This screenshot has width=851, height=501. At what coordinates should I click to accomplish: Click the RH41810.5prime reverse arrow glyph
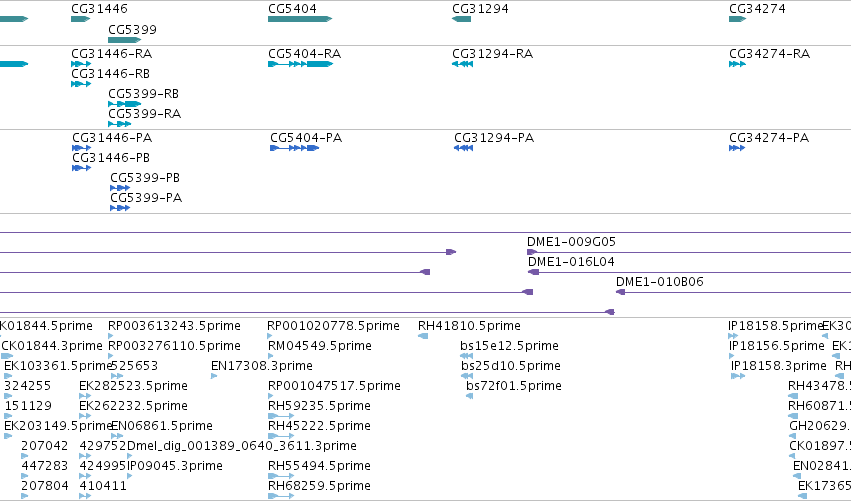(423, 337)
